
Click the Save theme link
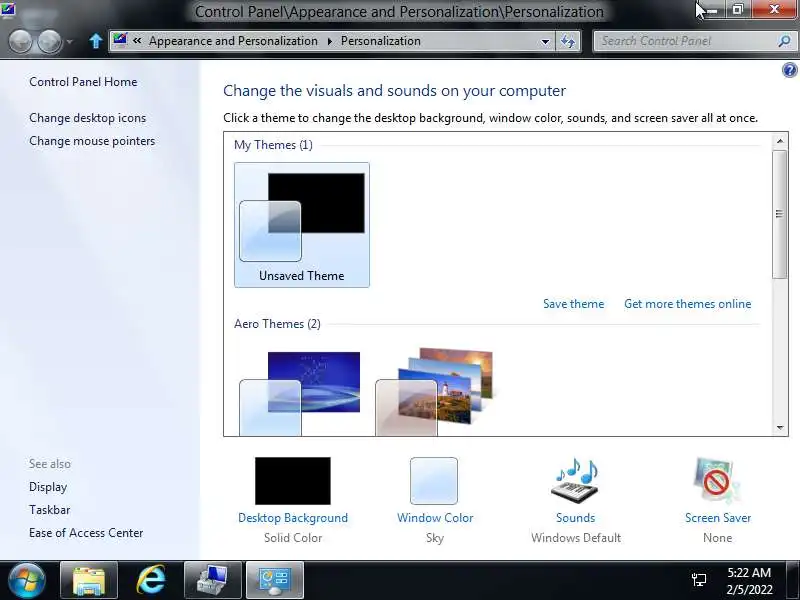(573, 304)
